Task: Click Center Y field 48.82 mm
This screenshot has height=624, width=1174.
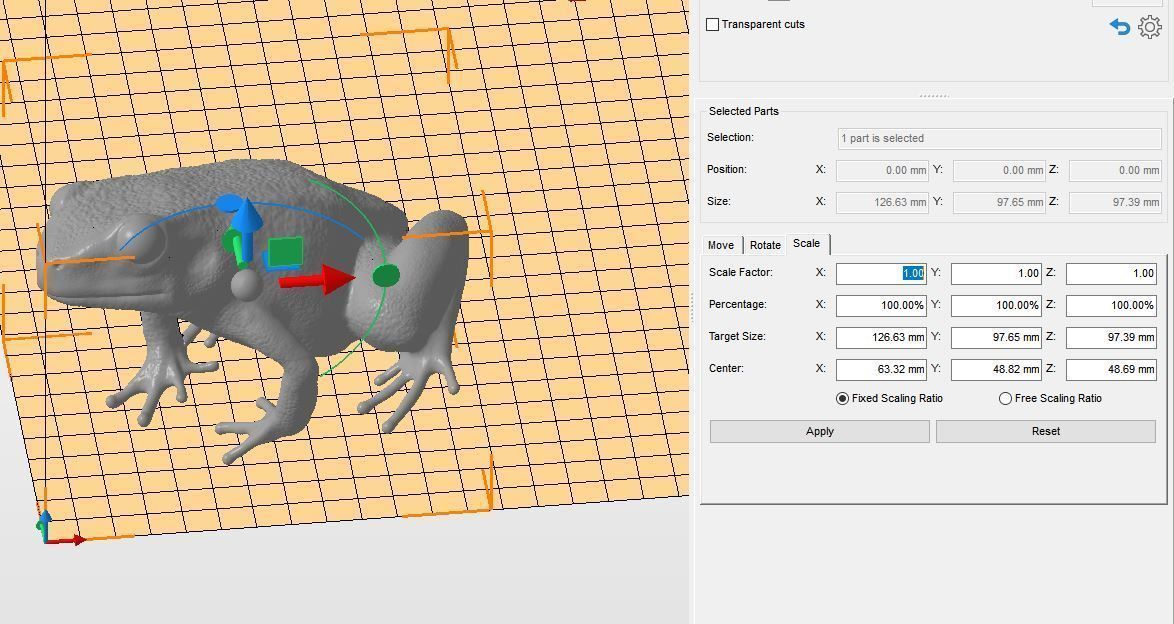Action: tap(997, 369)
